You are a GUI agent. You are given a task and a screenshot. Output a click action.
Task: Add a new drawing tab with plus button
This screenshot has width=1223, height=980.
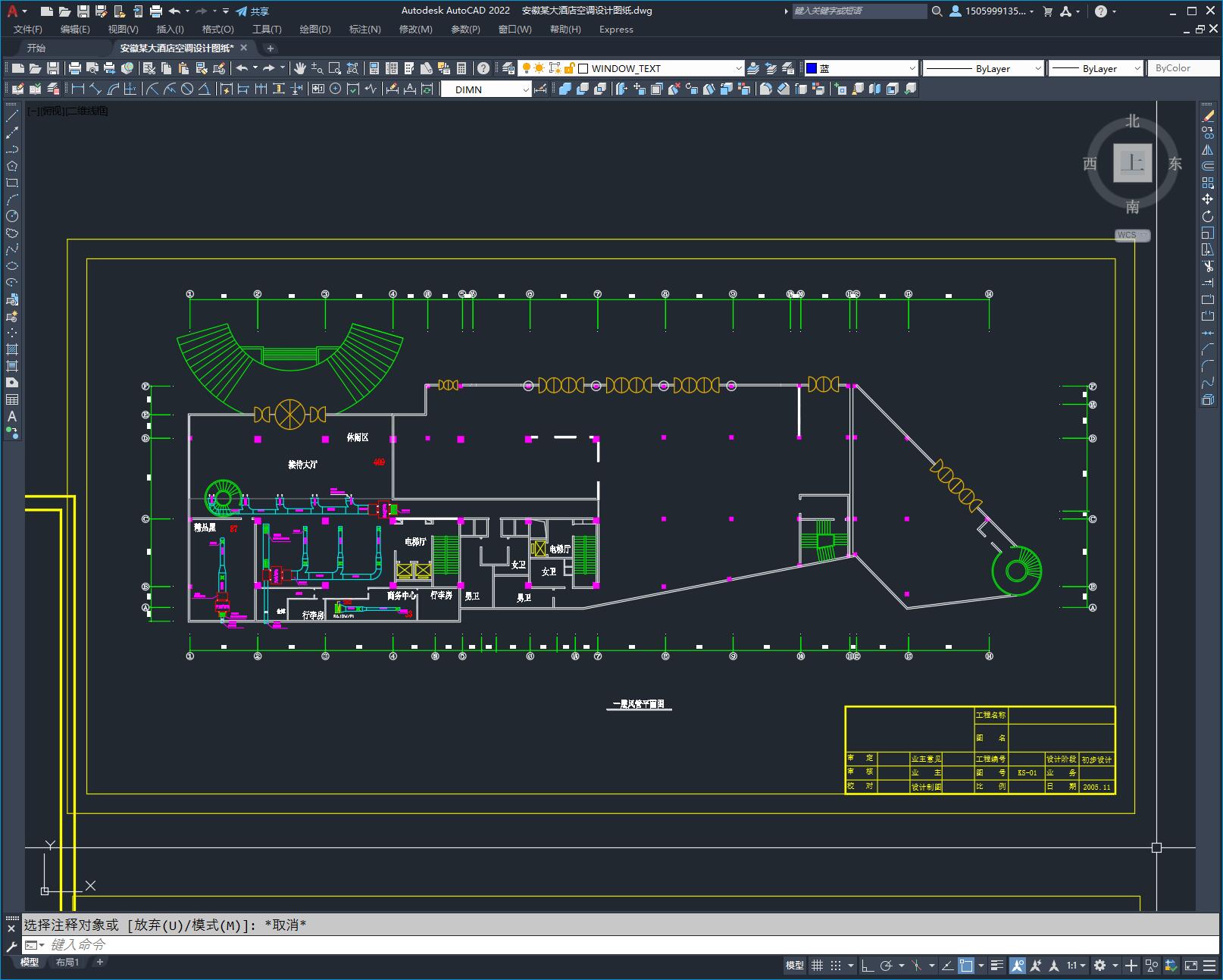pyautogui.click(x=270, y=48)
